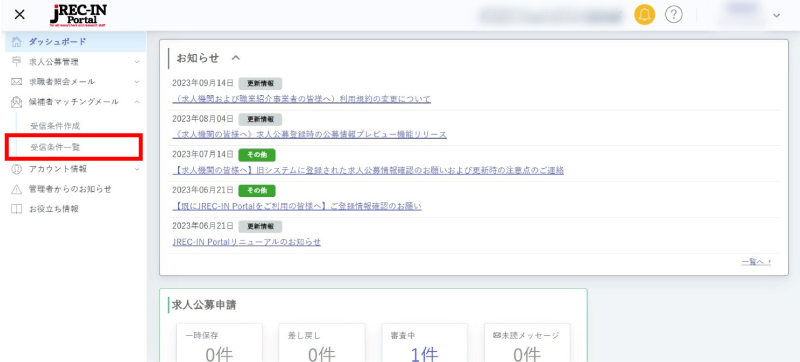Open 受信条件一覧 submenu item
The height and width of the screenshot is (362, 800).
click(x=55, y=147)
